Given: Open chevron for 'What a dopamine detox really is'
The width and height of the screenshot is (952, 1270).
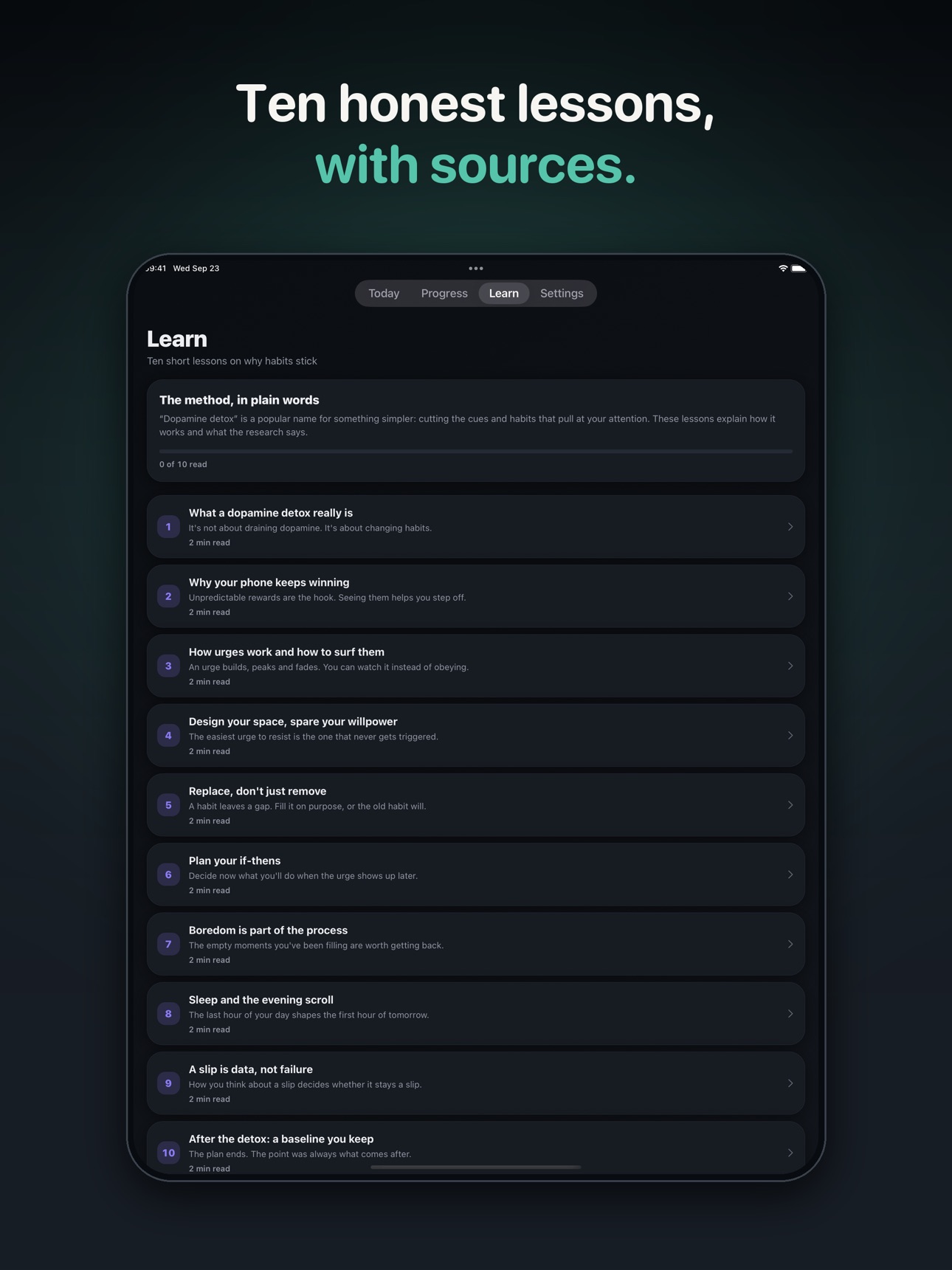Looking at the screenshot, I should (790, 527).
